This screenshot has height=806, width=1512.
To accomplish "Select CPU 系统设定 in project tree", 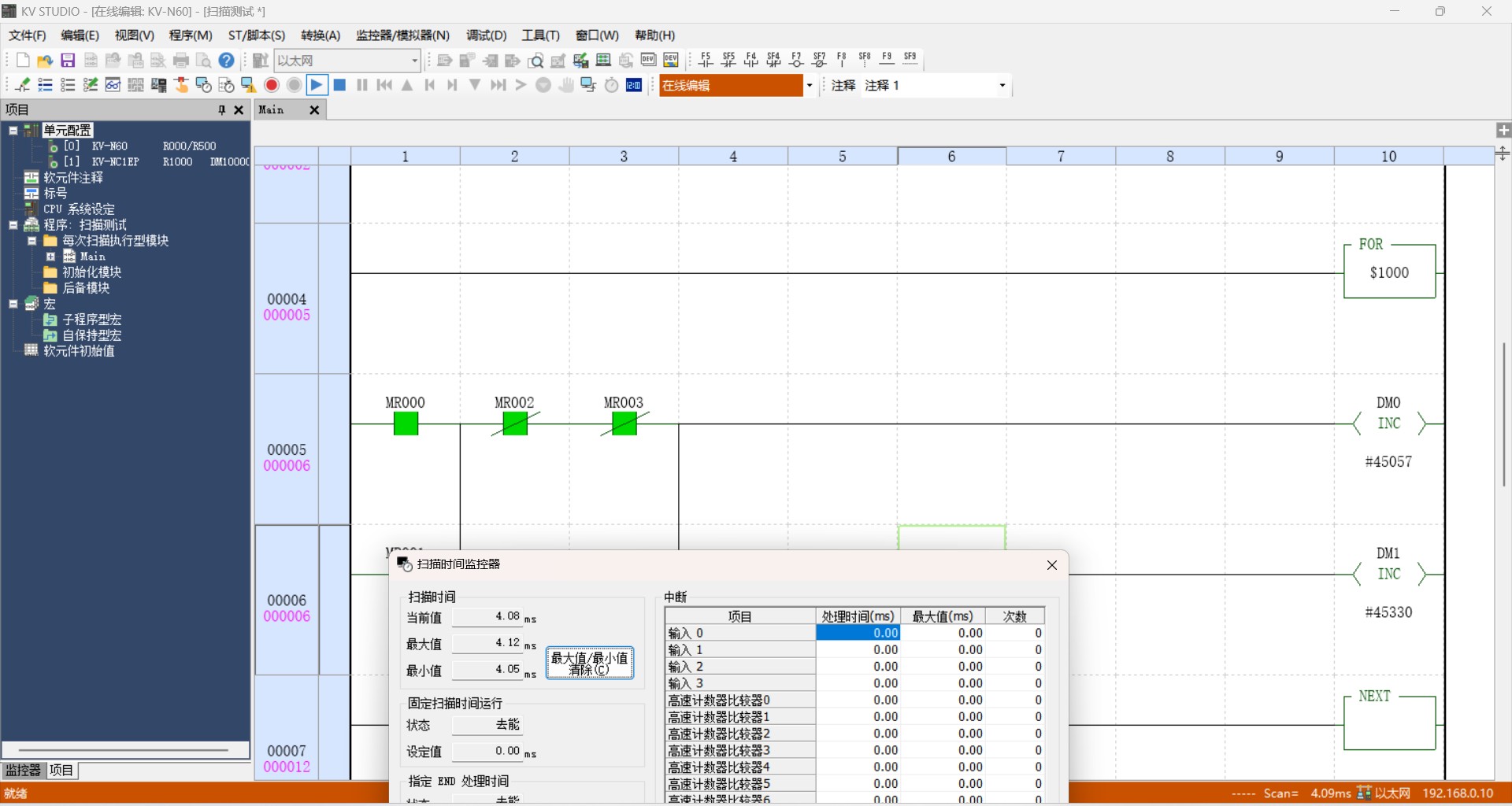I will tap(79, 209).
